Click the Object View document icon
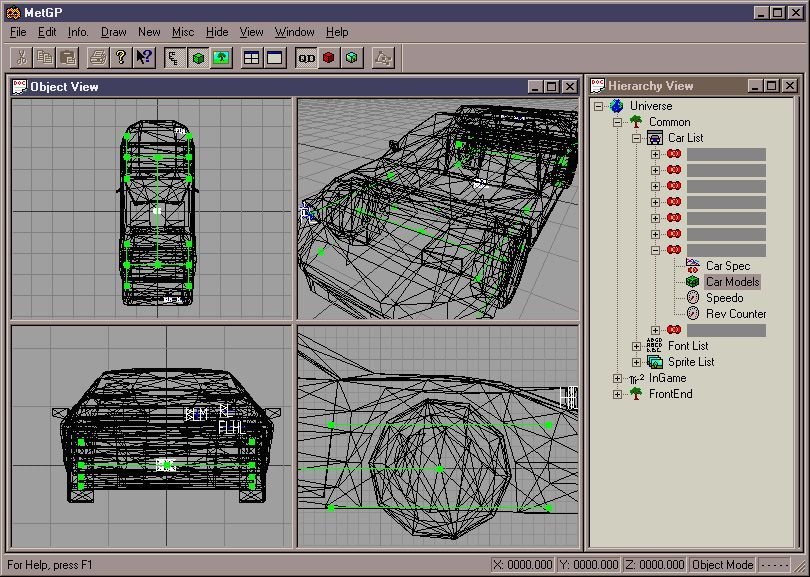This screenshot has height=577, width=810. (20, 87)
